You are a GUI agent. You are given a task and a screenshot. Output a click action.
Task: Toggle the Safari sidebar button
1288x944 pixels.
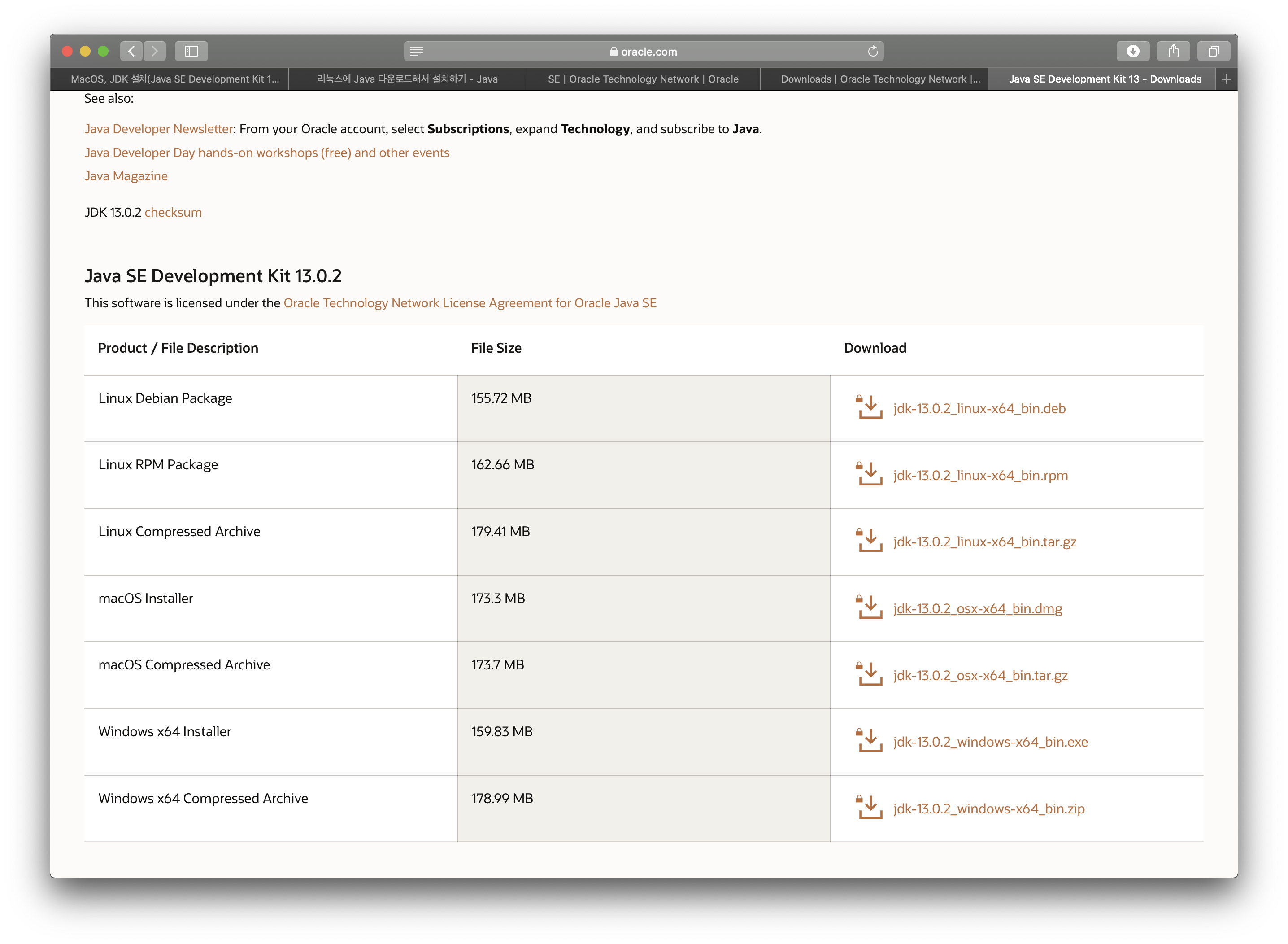191,52
